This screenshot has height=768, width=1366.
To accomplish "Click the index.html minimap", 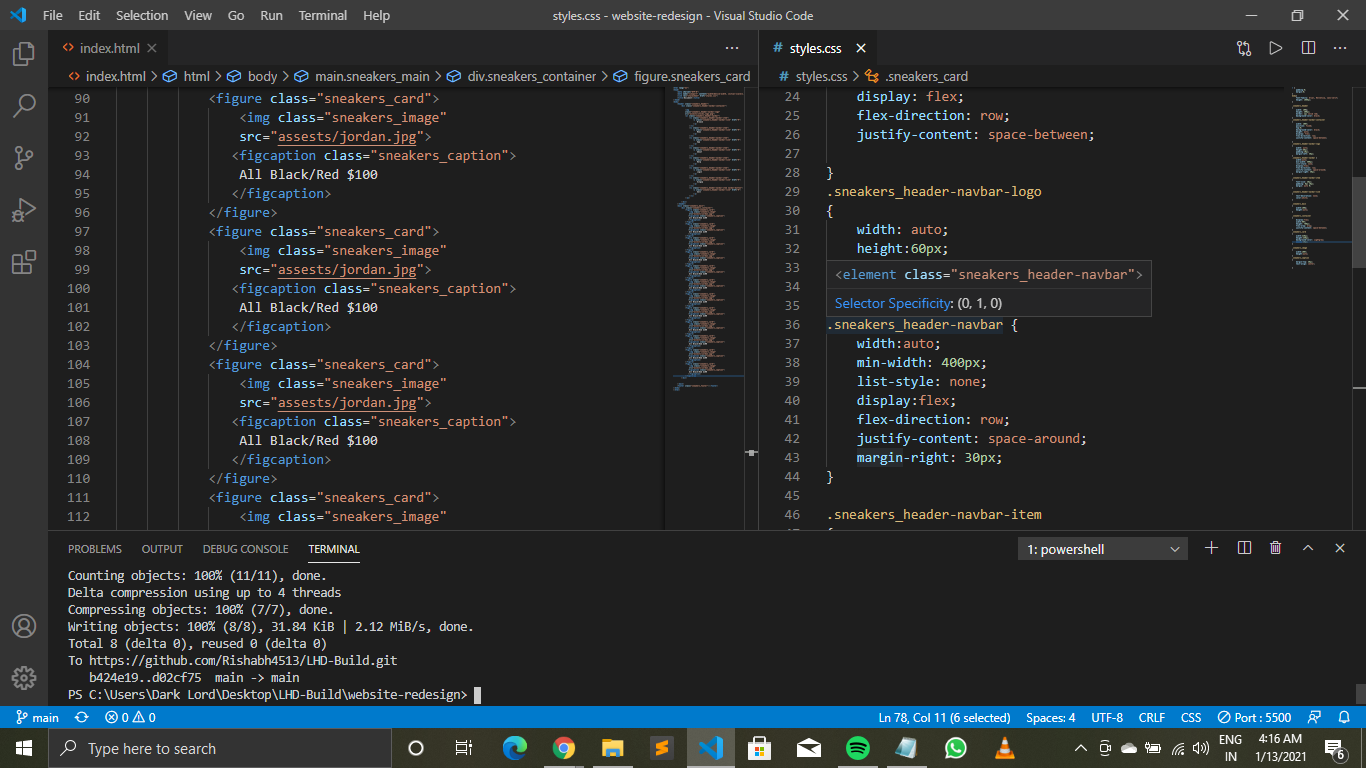I will (706, 250).
